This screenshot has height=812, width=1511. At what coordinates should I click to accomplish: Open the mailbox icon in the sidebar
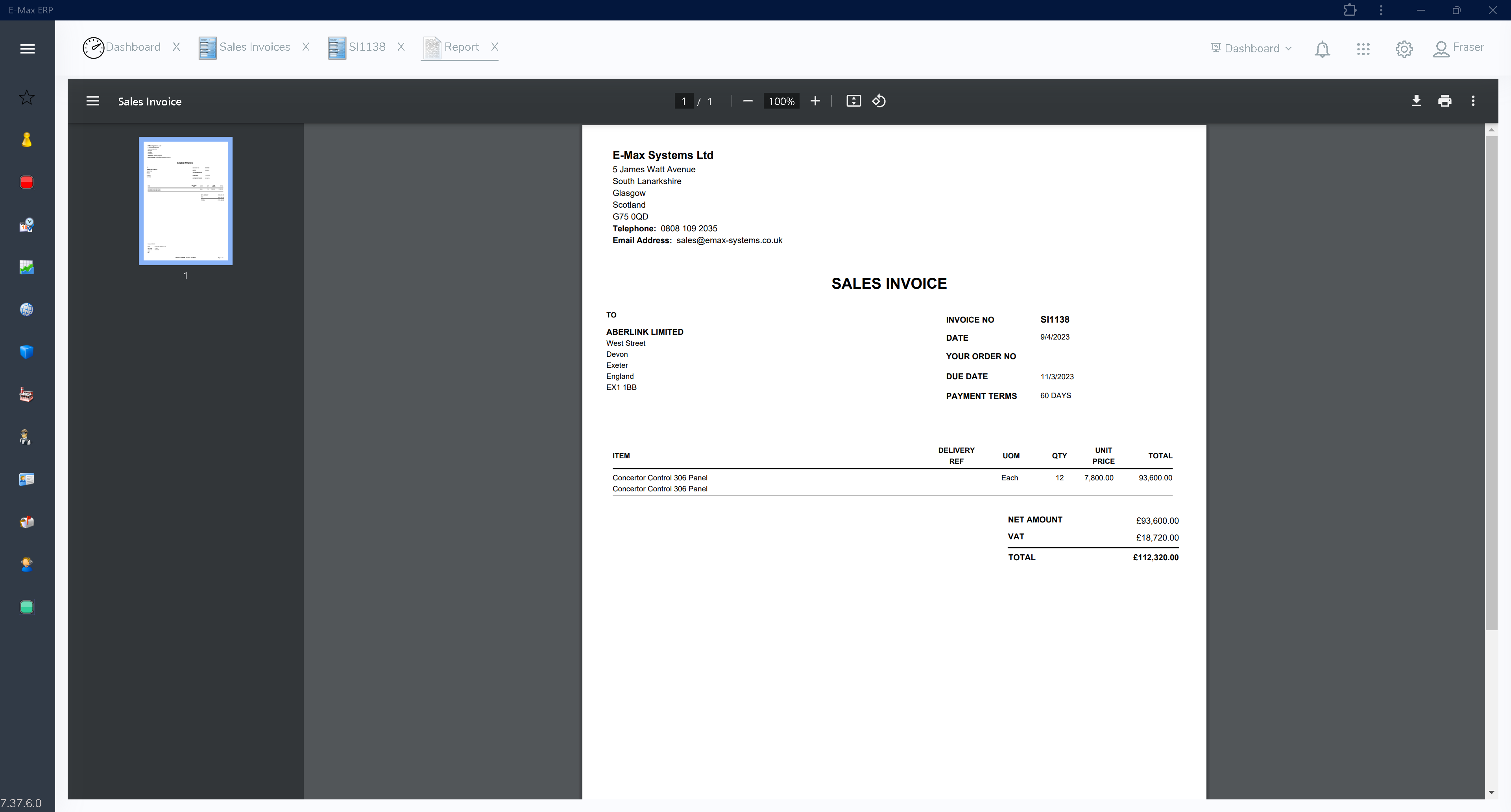pos(26,521)
